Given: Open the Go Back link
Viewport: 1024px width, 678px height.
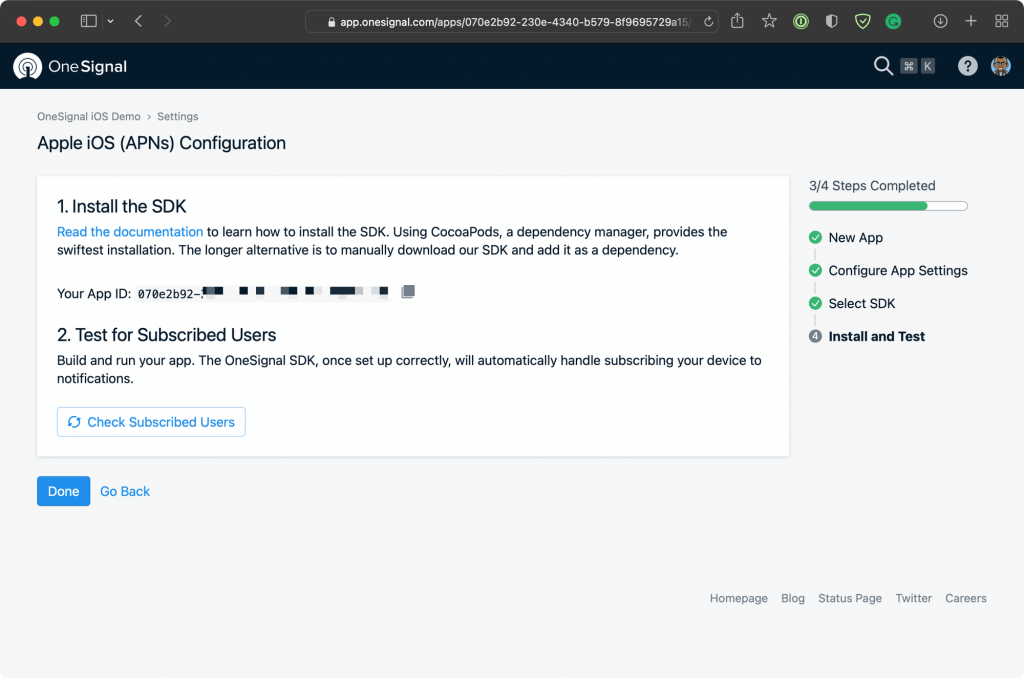Looking at the screenshot, I should coord(125,491).
